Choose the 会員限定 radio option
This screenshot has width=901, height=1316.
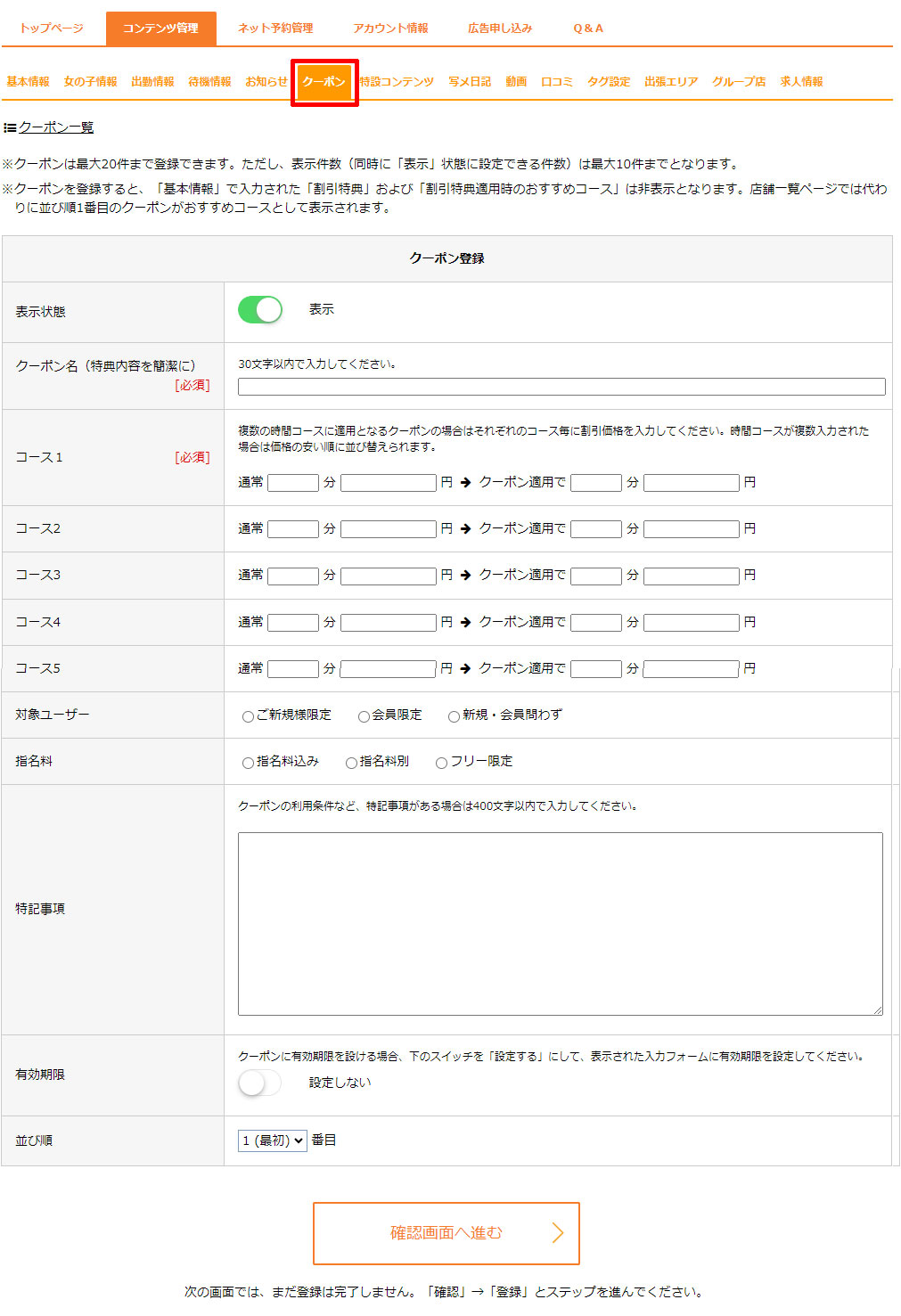click(364, 716)
